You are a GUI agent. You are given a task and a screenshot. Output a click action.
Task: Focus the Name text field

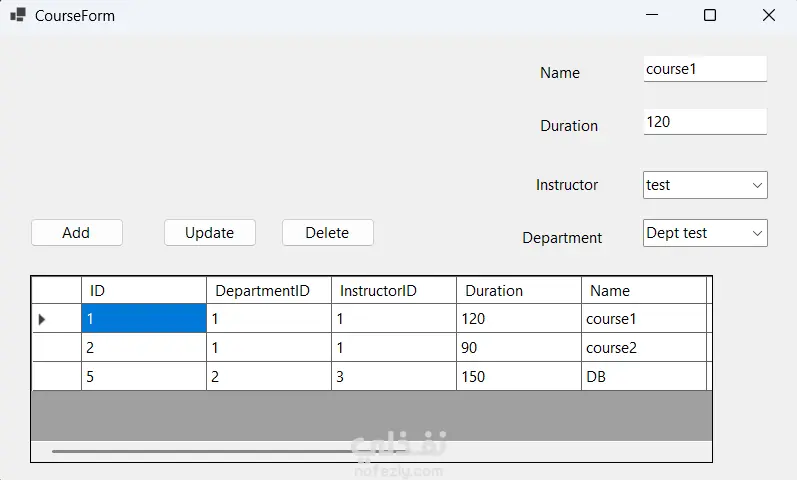[704, 69]
